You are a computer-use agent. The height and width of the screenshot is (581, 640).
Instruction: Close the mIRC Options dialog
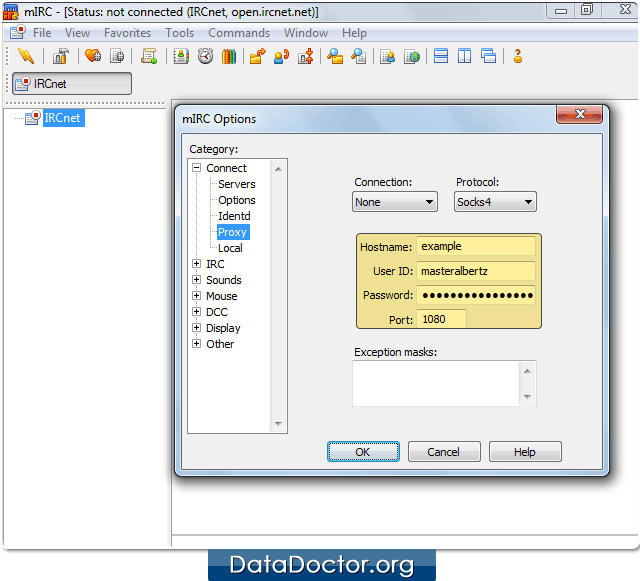pos(579,114)
